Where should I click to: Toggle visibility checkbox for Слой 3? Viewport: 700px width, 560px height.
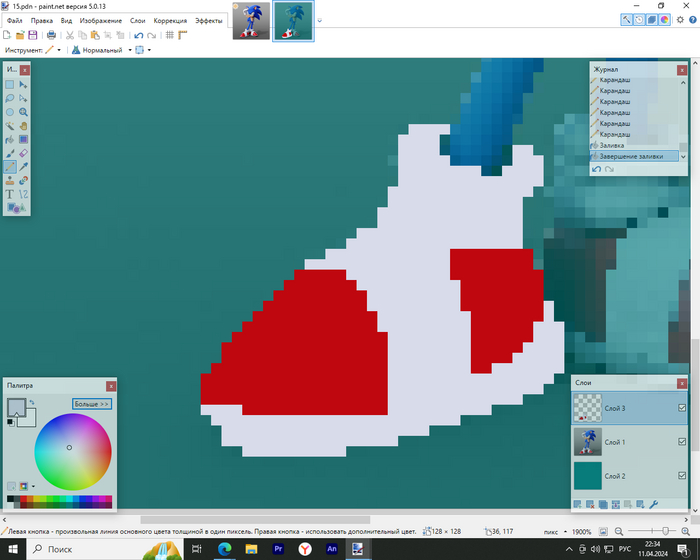point(682,408)
